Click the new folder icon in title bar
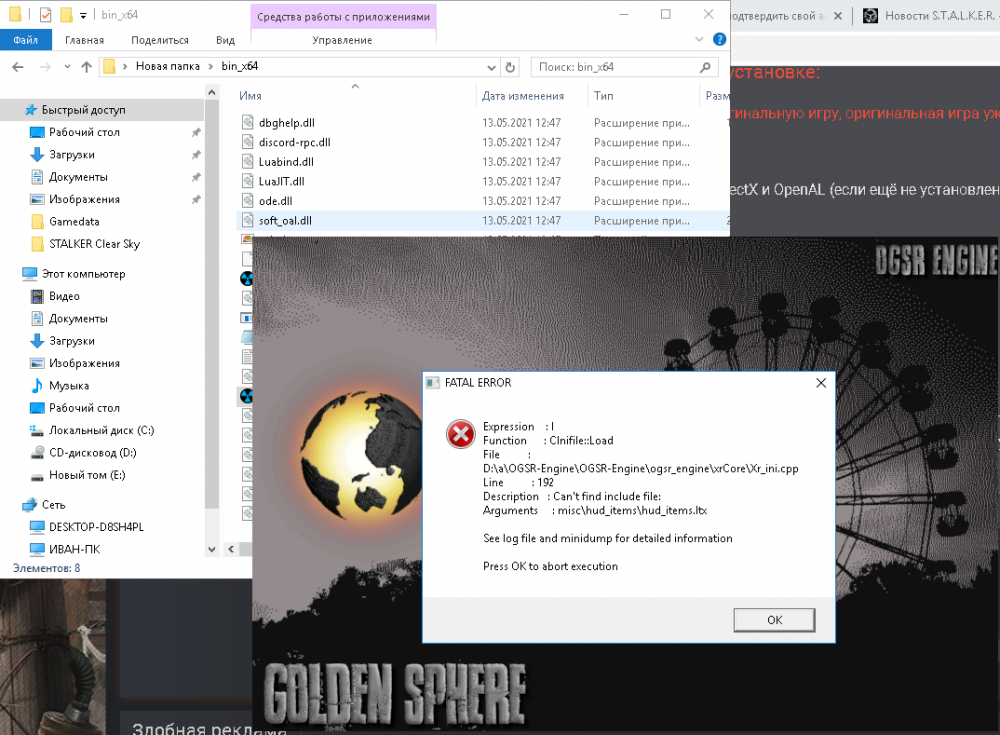 66,14
